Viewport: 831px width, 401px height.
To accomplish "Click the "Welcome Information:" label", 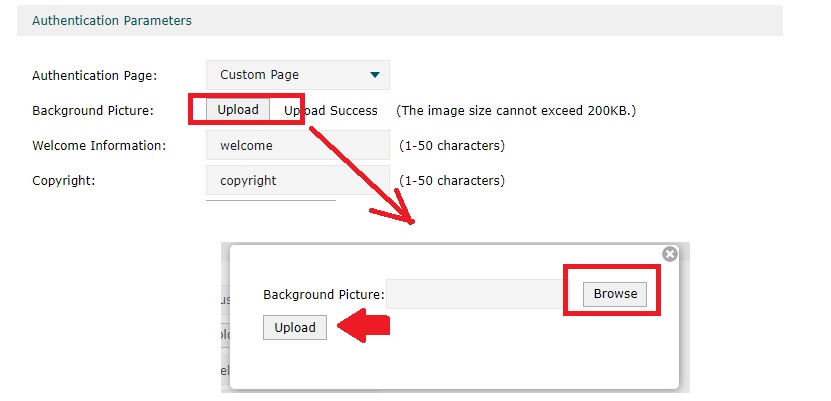I will click(x=98, y=145).
